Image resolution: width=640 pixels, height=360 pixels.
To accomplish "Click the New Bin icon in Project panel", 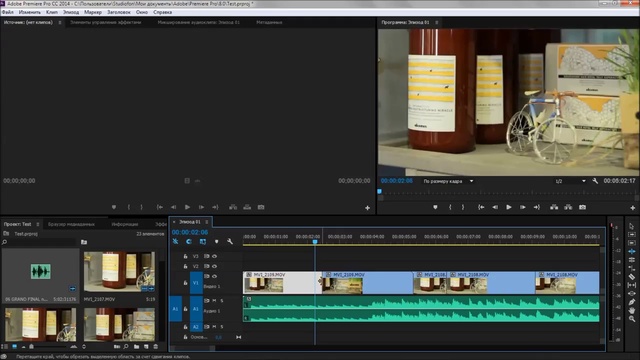I will coord(136,347).
